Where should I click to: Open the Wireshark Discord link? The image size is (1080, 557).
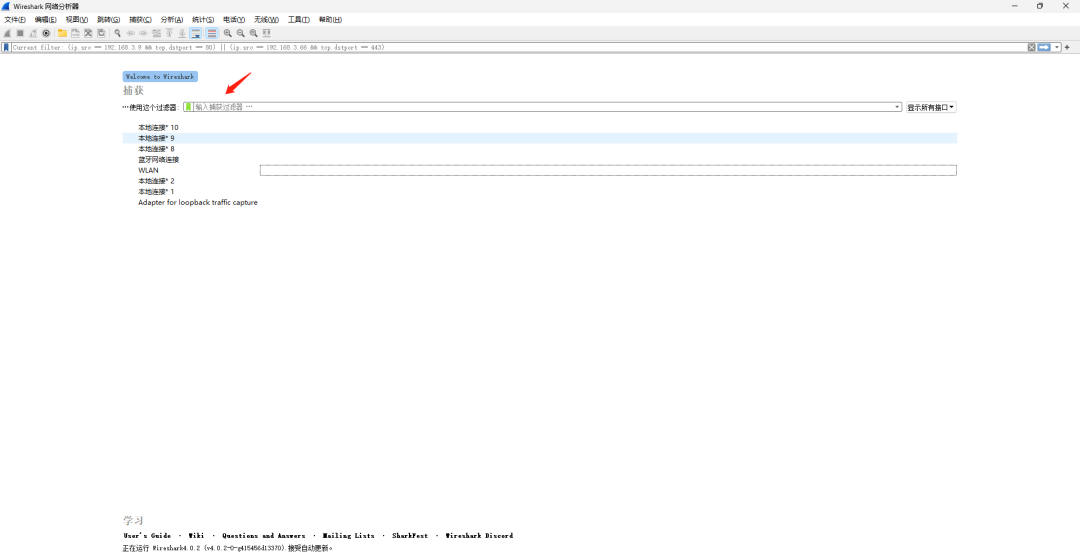pyautogui.click(x=479, y=536)
